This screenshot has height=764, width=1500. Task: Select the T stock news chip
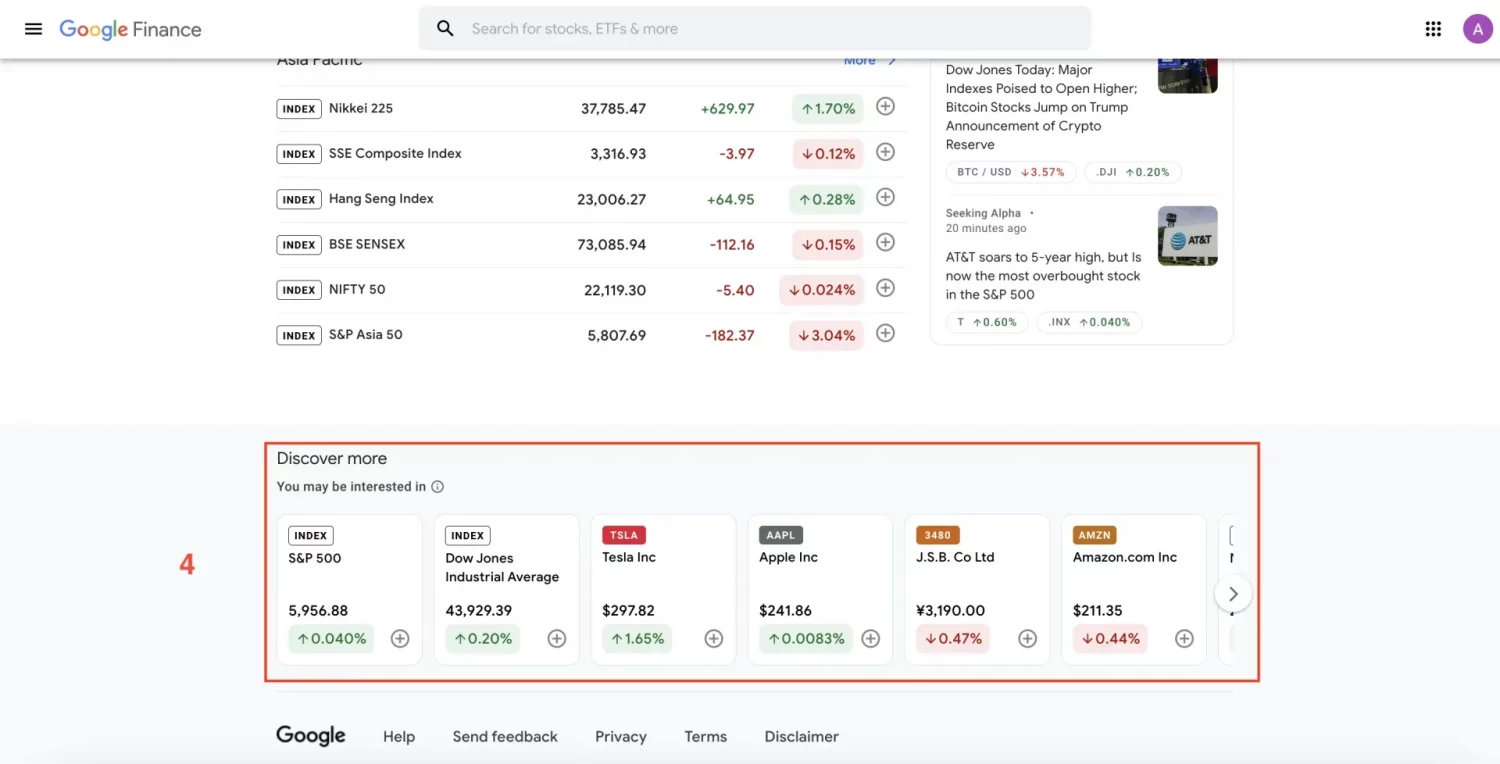(x=987, y=322)
